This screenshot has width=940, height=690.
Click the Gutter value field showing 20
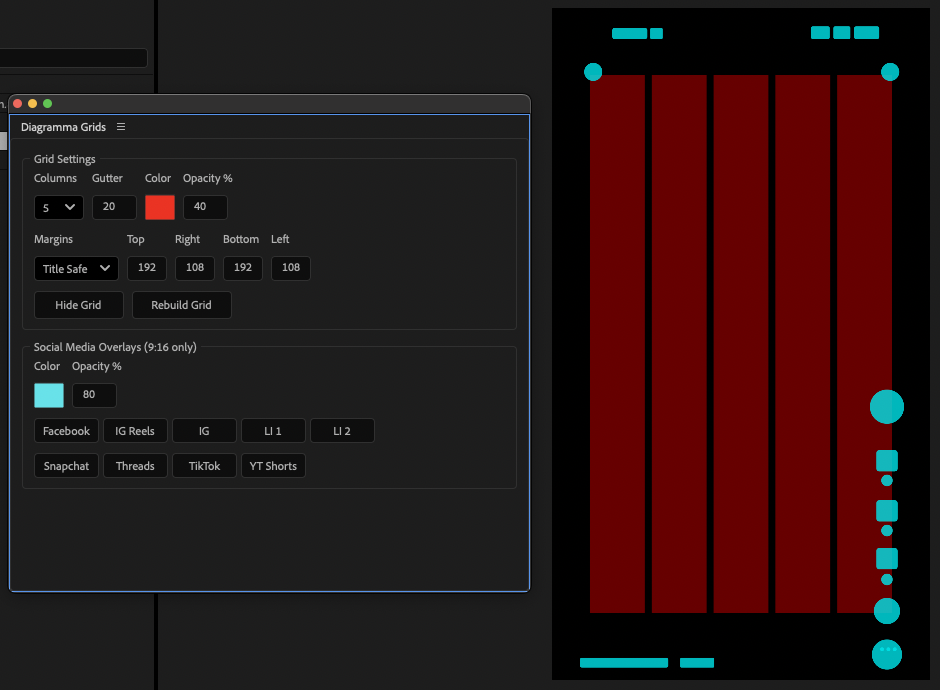(x=113, y=207)
